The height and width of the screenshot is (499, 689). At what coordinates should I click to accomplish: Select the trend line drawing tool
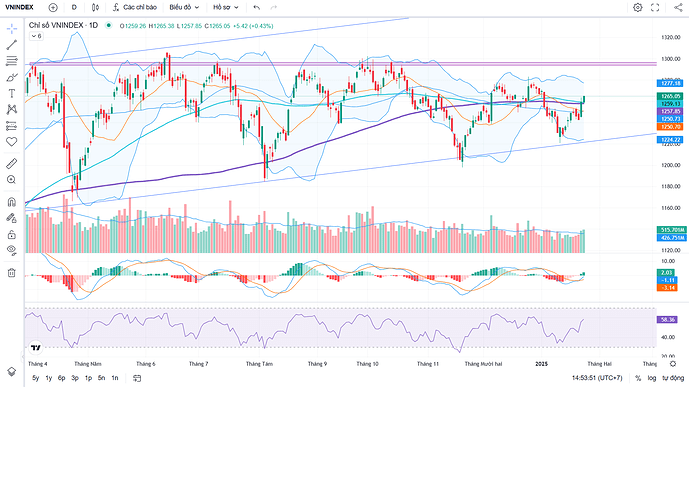[11, 44]
